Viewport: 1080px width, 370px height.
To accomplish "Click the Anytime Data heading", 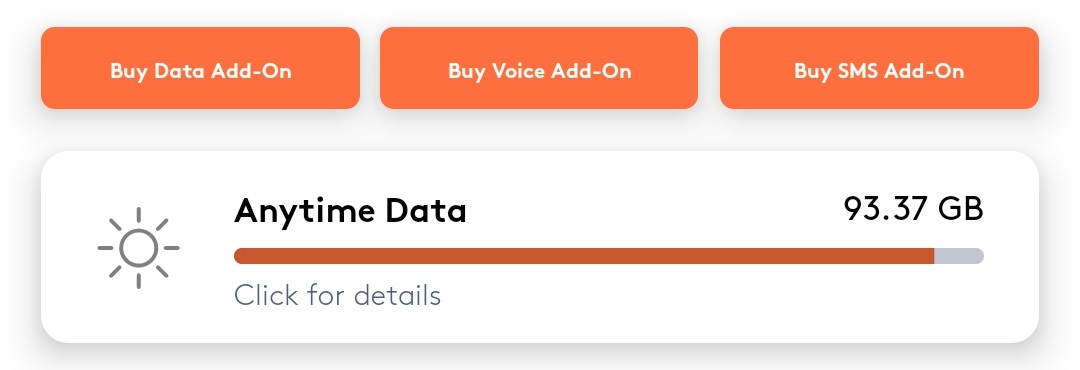I will 350,211.
